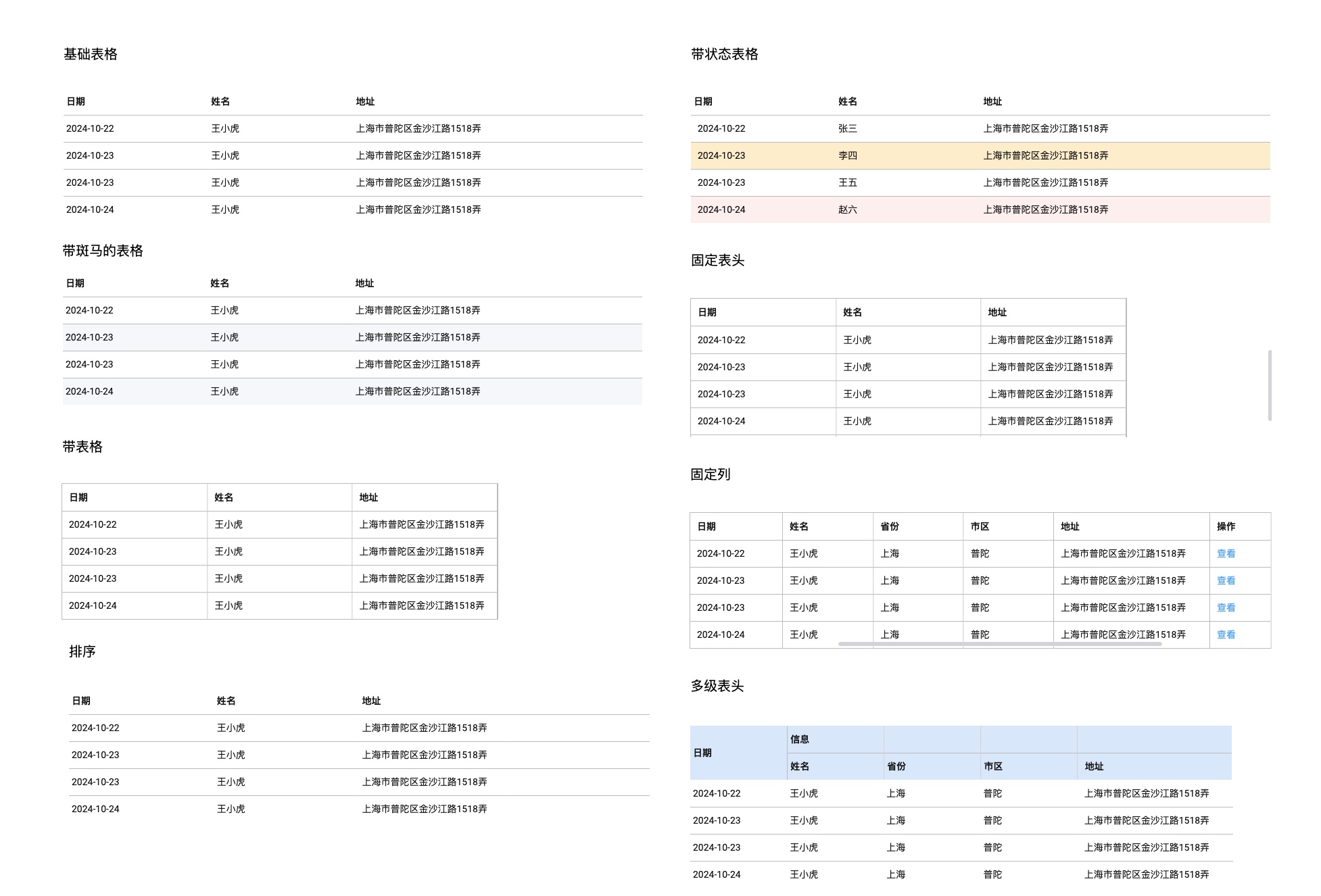Click 姓名 header in bordered 带表格 table
The image size is (1321, 896).
224,497
